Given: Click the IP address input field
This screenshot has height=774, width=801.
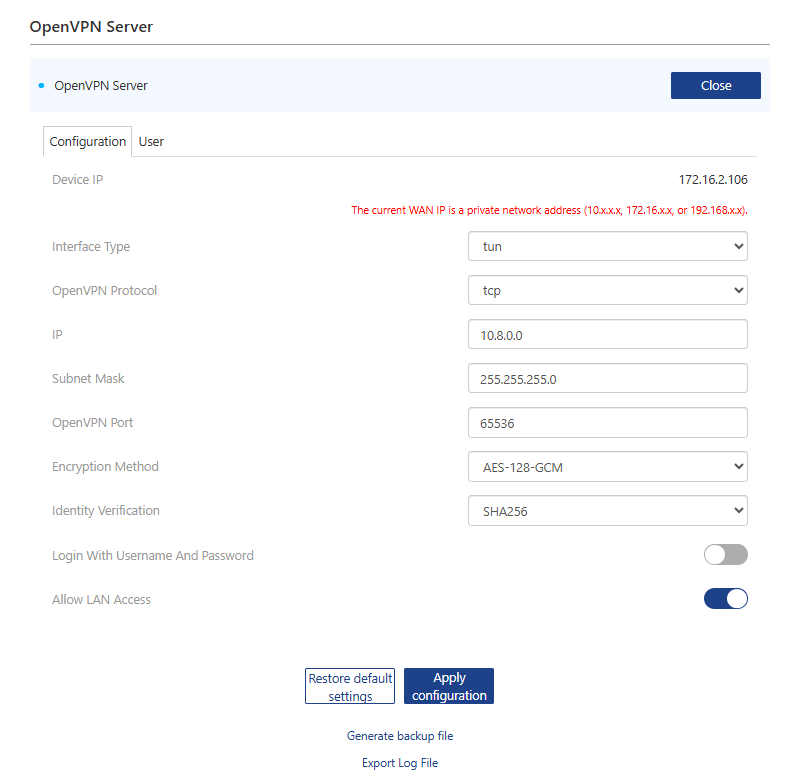Looking at the screenshot, I should point(607,334).
